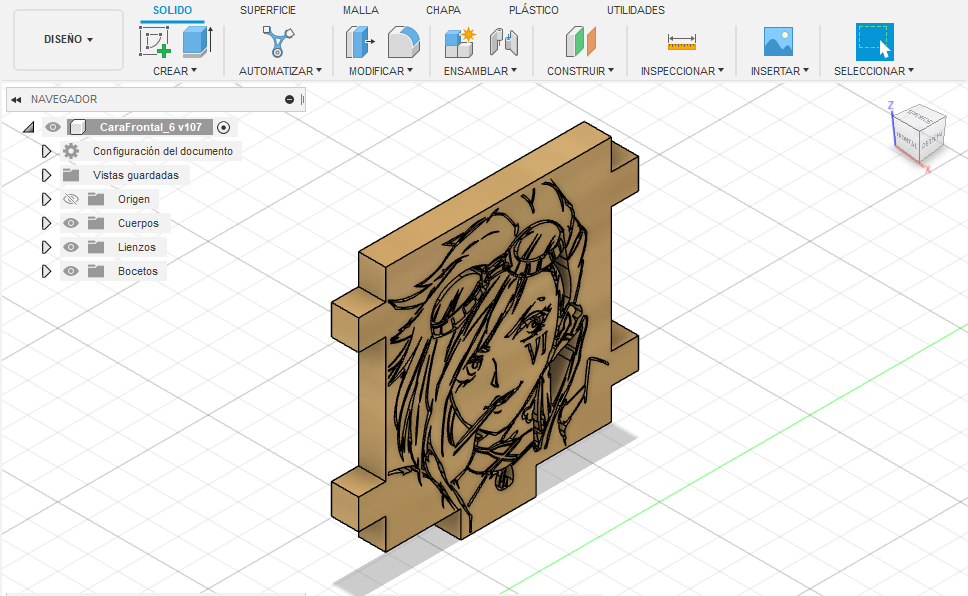
Task: Click the Create Sketch icon
Action: pos(154,41)
